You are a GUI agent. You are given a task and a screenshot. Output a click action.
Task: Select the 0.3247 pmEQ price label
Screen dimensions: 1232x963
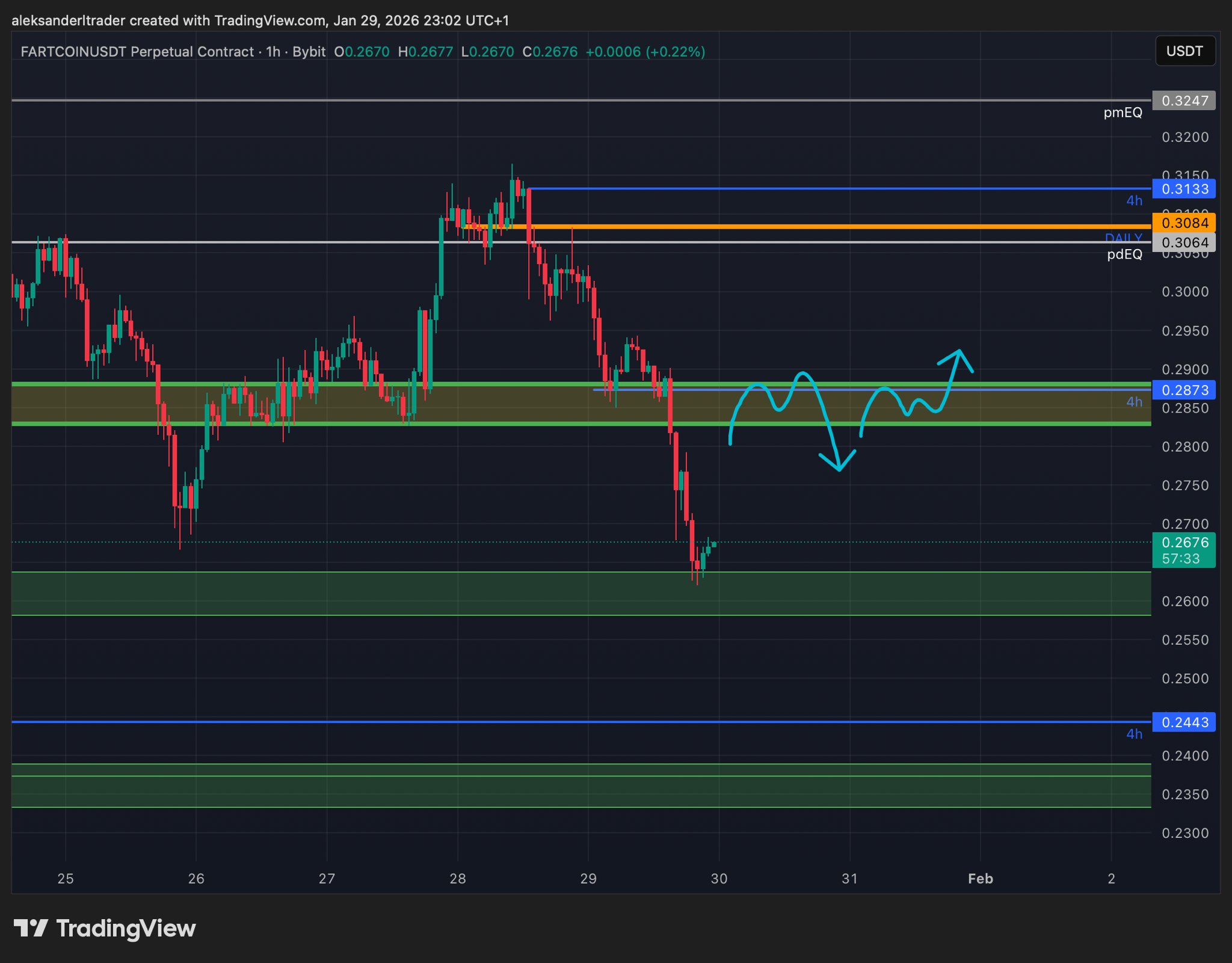pos(1184,100)
